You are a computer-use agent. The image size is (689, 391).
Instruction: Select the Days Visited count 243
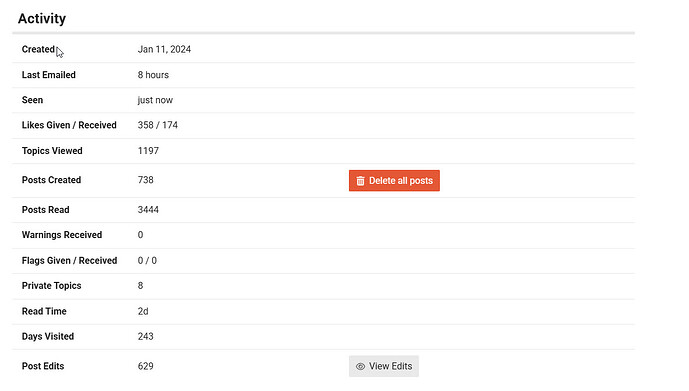[x=145, y=337]
